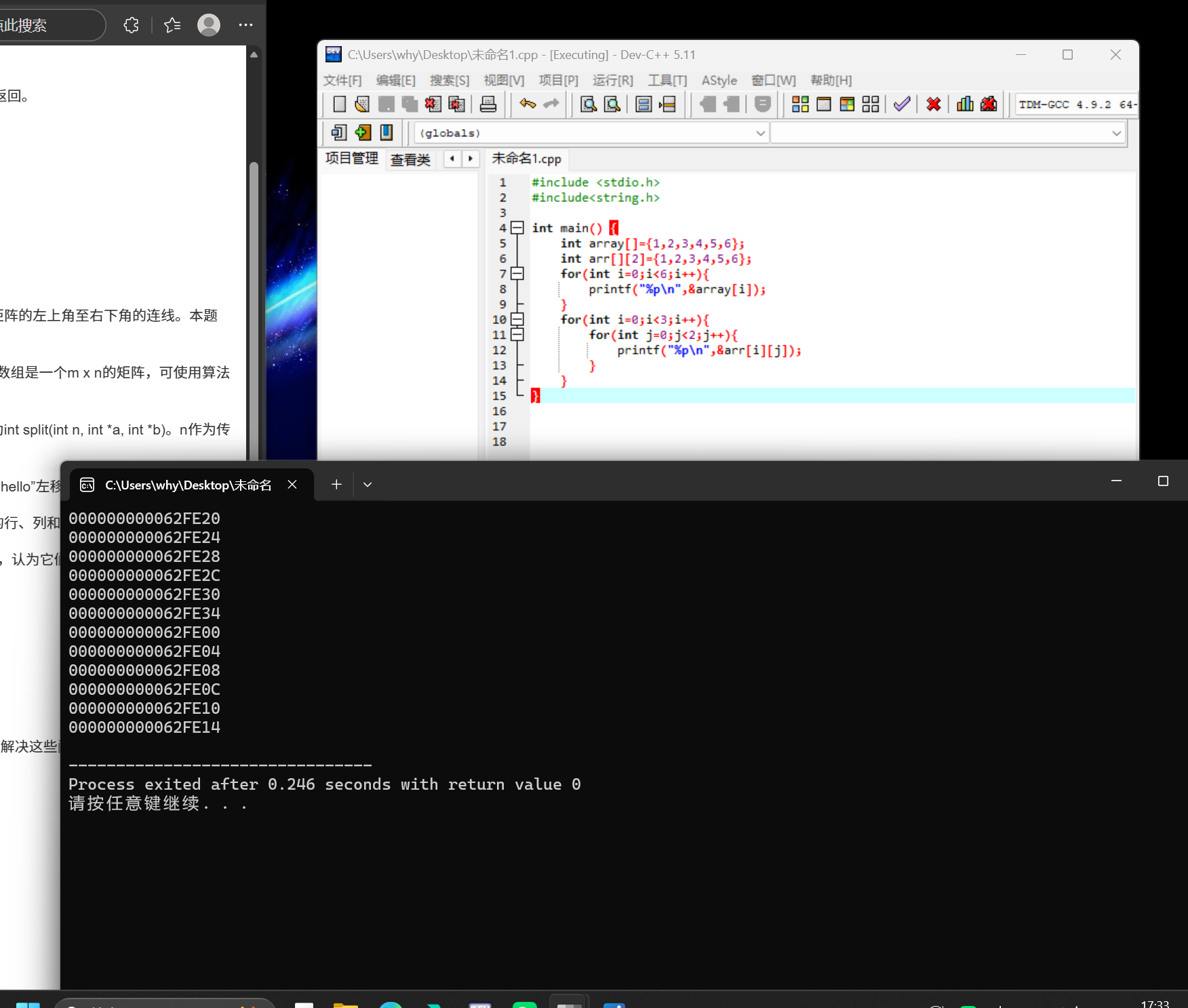
Task: Open the browser three-dot settings menu
Action: [x=245, y=25]
